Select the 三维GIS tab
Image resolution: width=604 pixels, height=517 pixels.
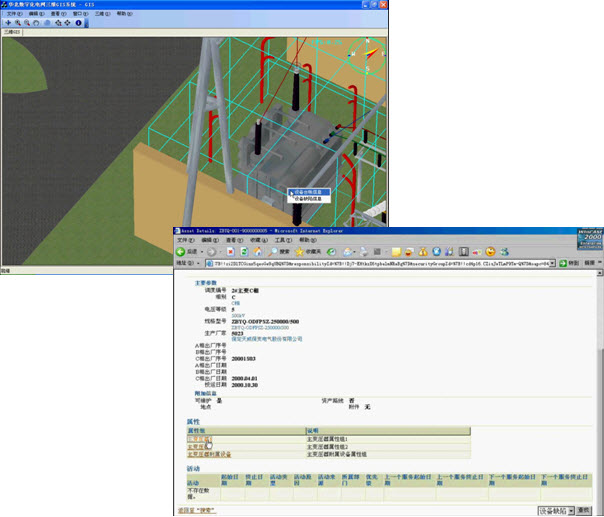14,32
